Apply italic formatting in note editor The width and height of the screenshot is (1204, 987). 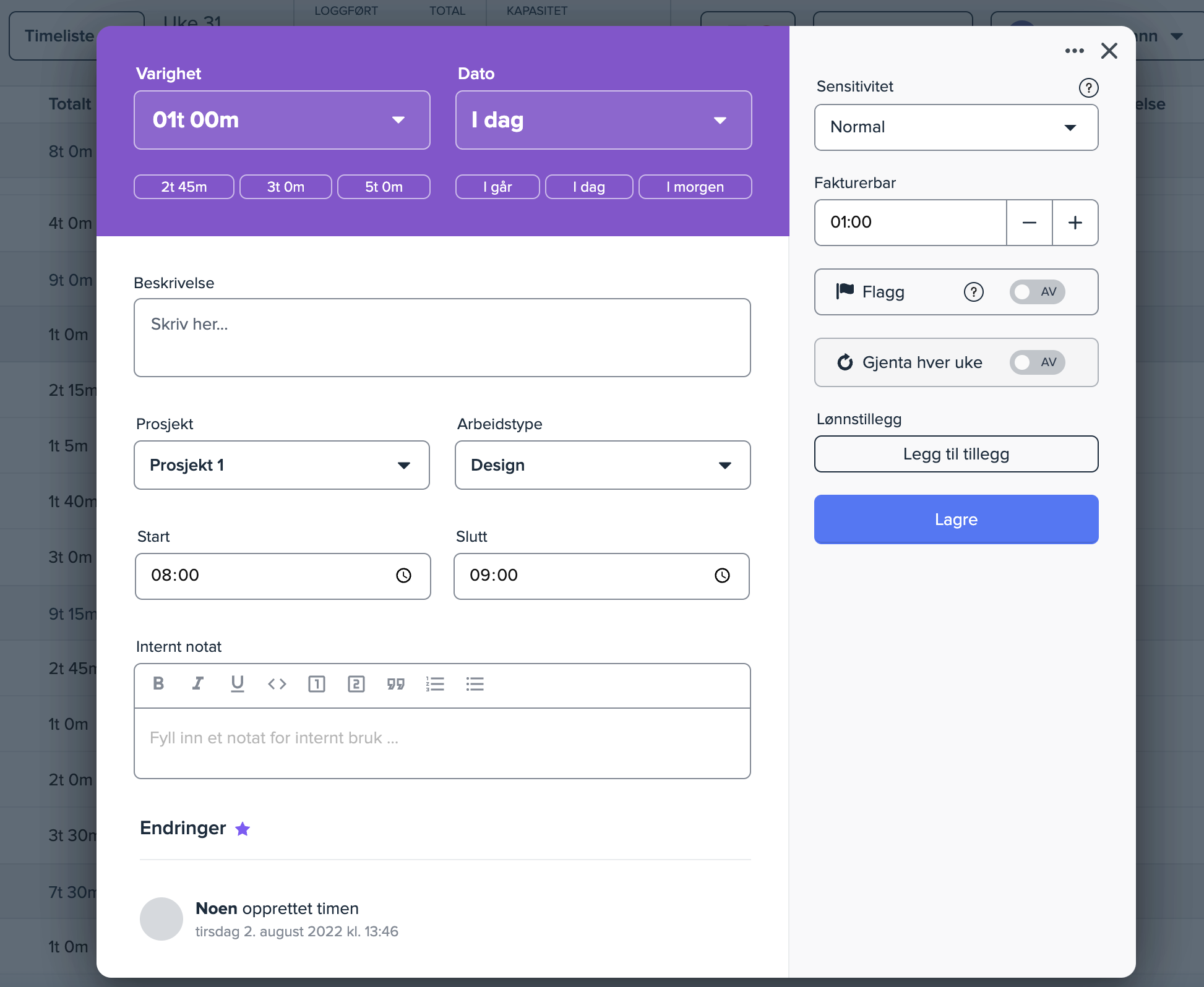(197, 683)
